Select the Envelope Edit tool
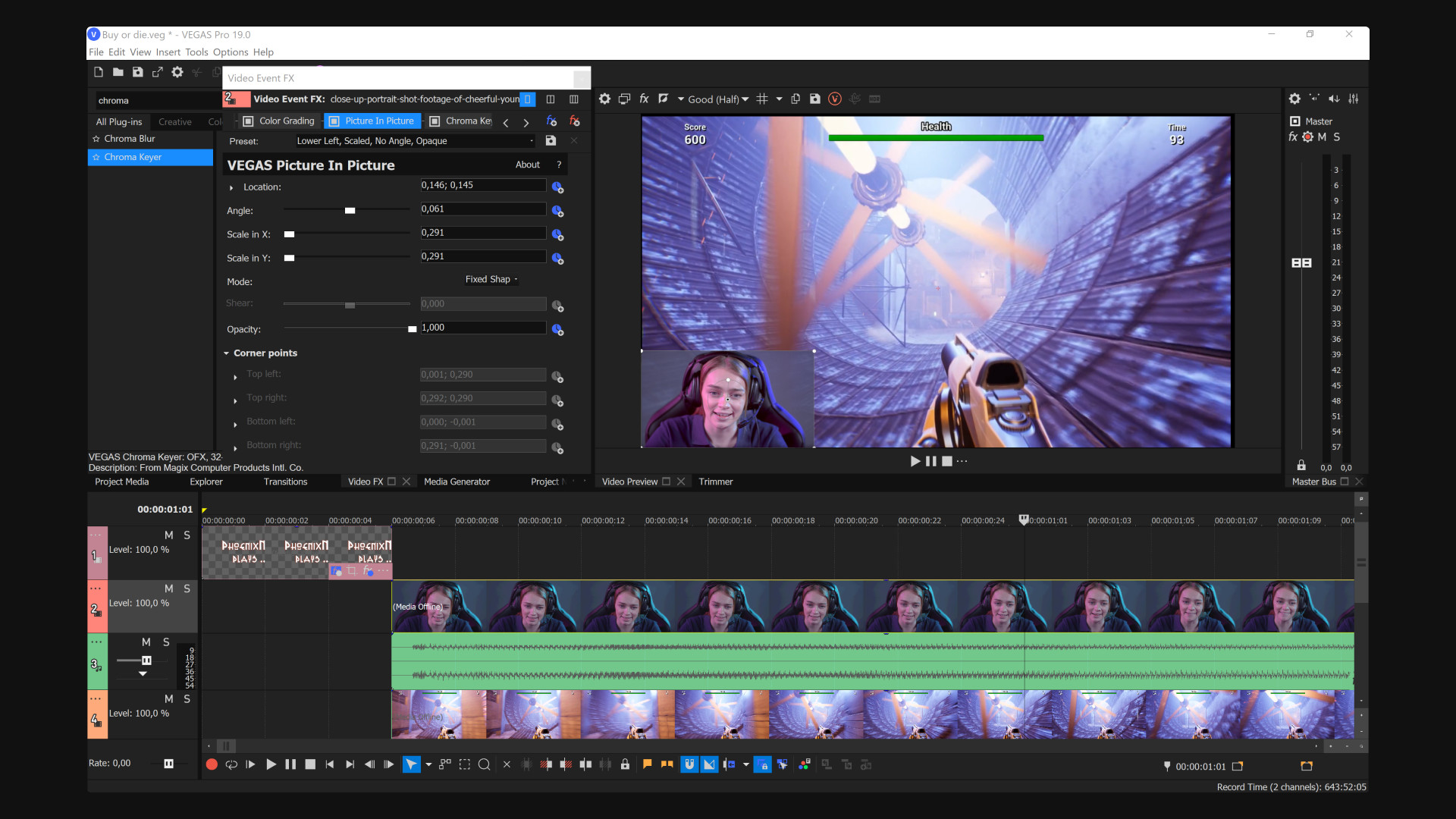1456x819 pixels. 444,764
